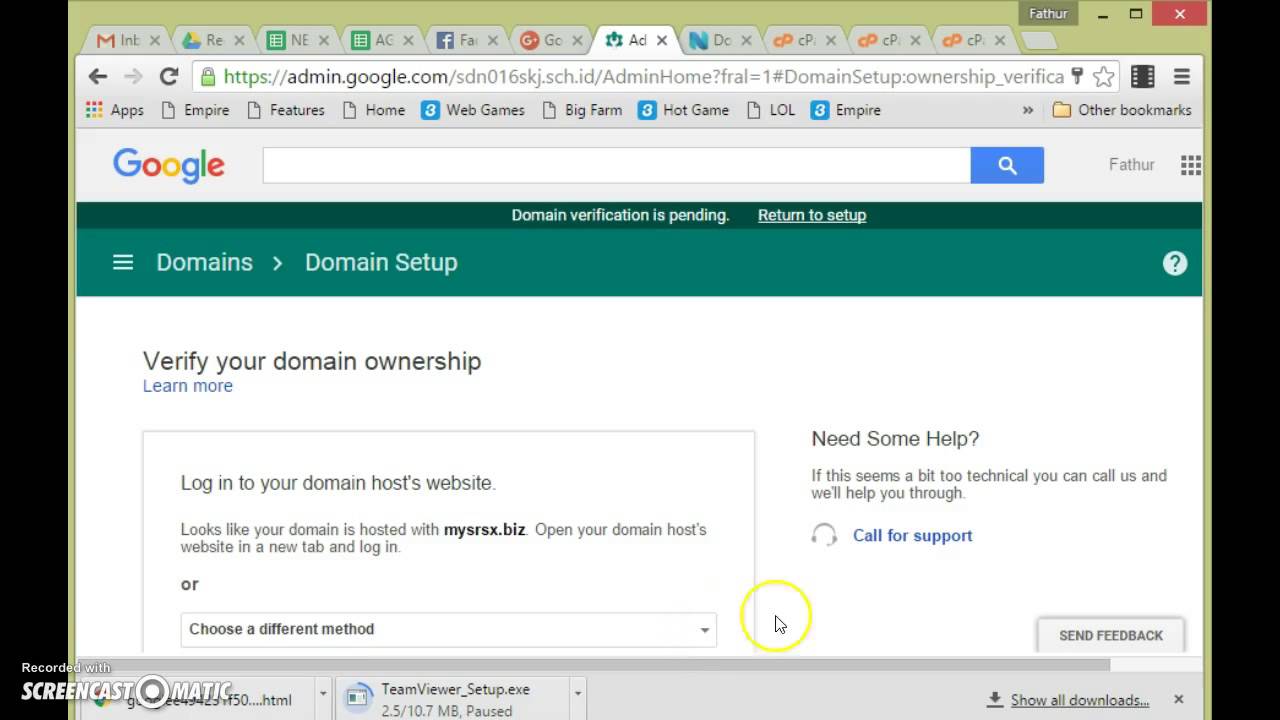The width and height of the screenshot is (1280, 720).
Task: Click Domain Setup in the breadcrumb
Action: pos(381,262)
